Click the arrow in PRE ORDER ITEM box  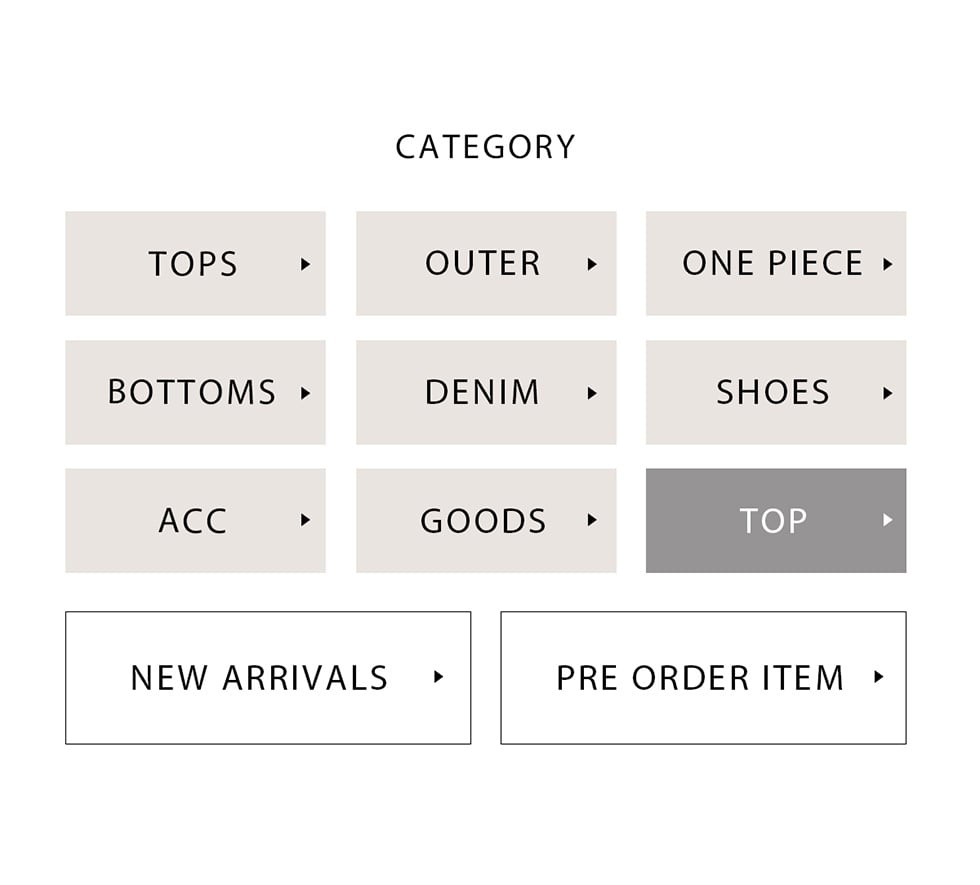pyautogui.click(x=878, y=677)
